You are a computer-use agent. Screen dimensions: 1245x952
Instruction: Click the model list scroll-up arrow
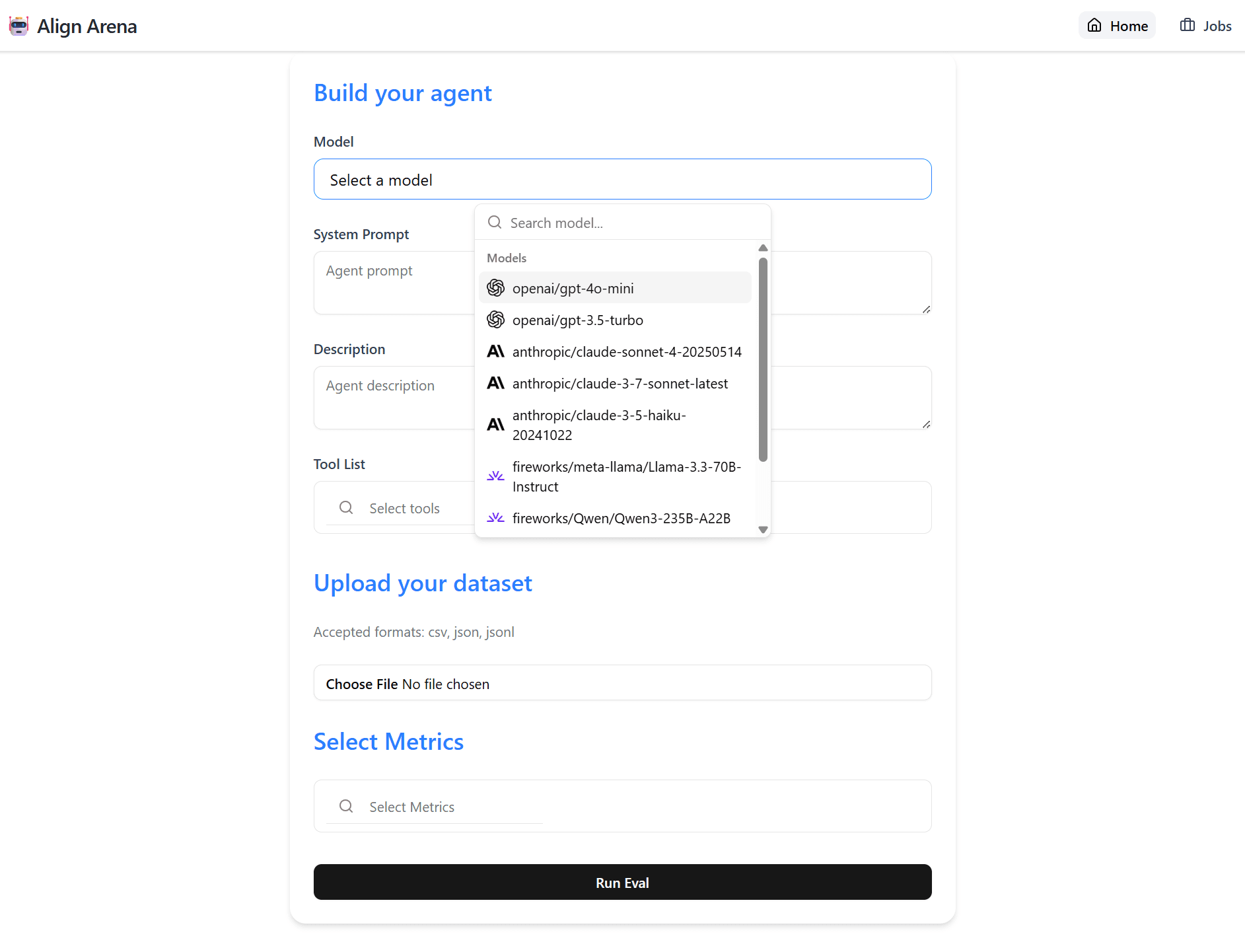click(763, 248)
